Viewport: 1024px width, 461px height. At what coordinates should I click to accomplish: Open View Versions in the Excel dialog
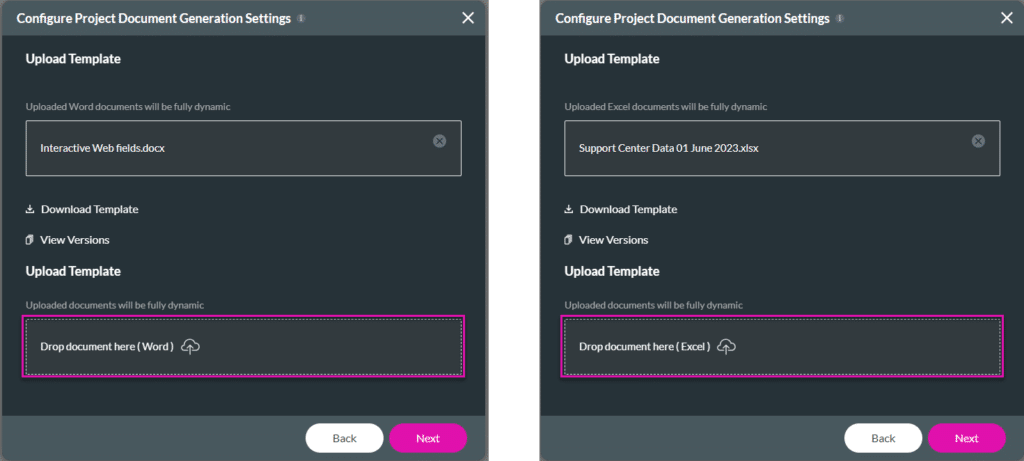click(x=613, y=240)
